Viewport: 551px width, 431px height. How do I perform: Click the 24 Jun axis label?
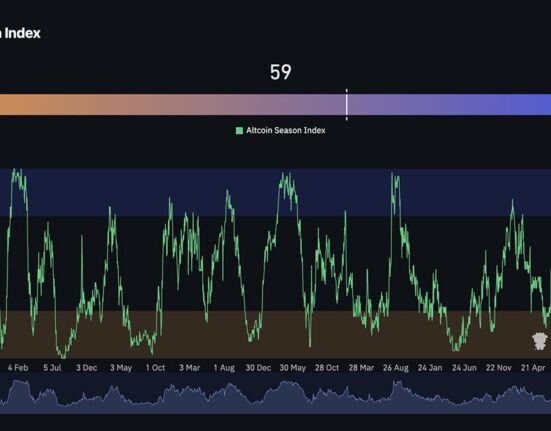point(464,368)
